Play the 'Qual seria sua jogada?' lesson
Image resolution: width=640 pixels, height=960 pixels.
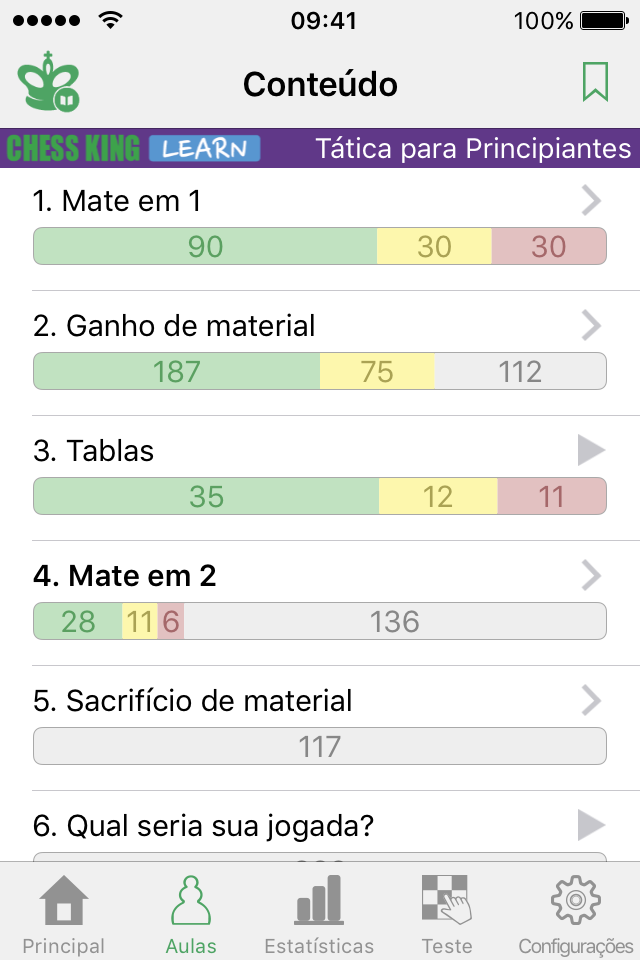[591, 825]
